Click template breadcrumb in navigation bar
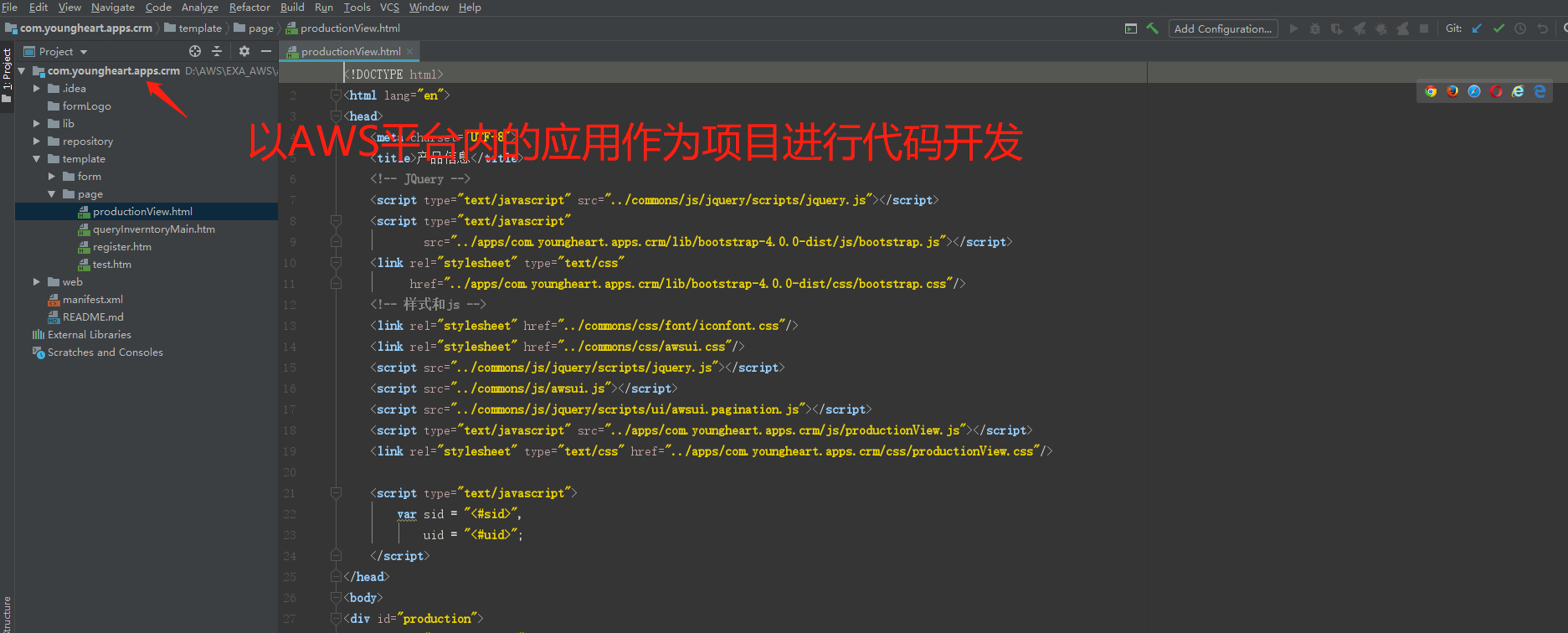This screenshot has width=1568, height=633. point(193,28)
